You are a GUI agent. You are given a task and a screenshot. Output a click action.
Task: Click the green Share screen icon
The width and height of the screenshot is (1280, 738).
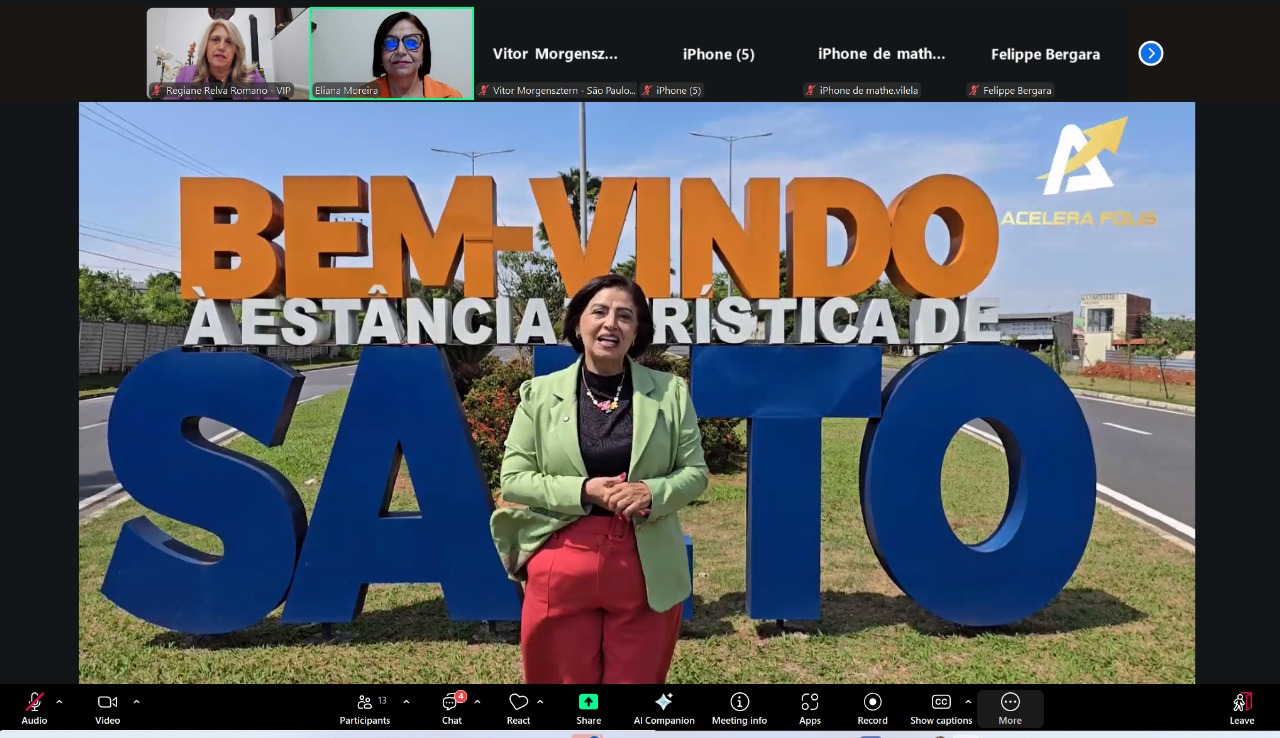588,702
